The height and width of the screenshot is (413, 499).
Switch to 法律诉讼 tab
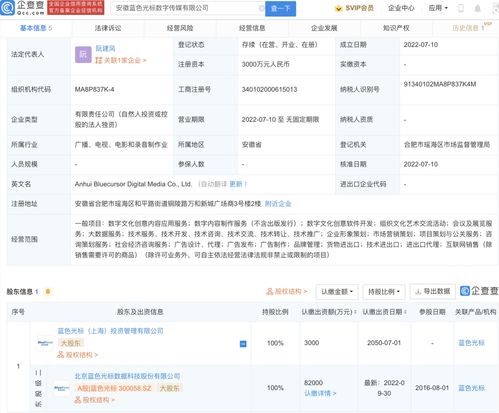click(x=108, y=28)
